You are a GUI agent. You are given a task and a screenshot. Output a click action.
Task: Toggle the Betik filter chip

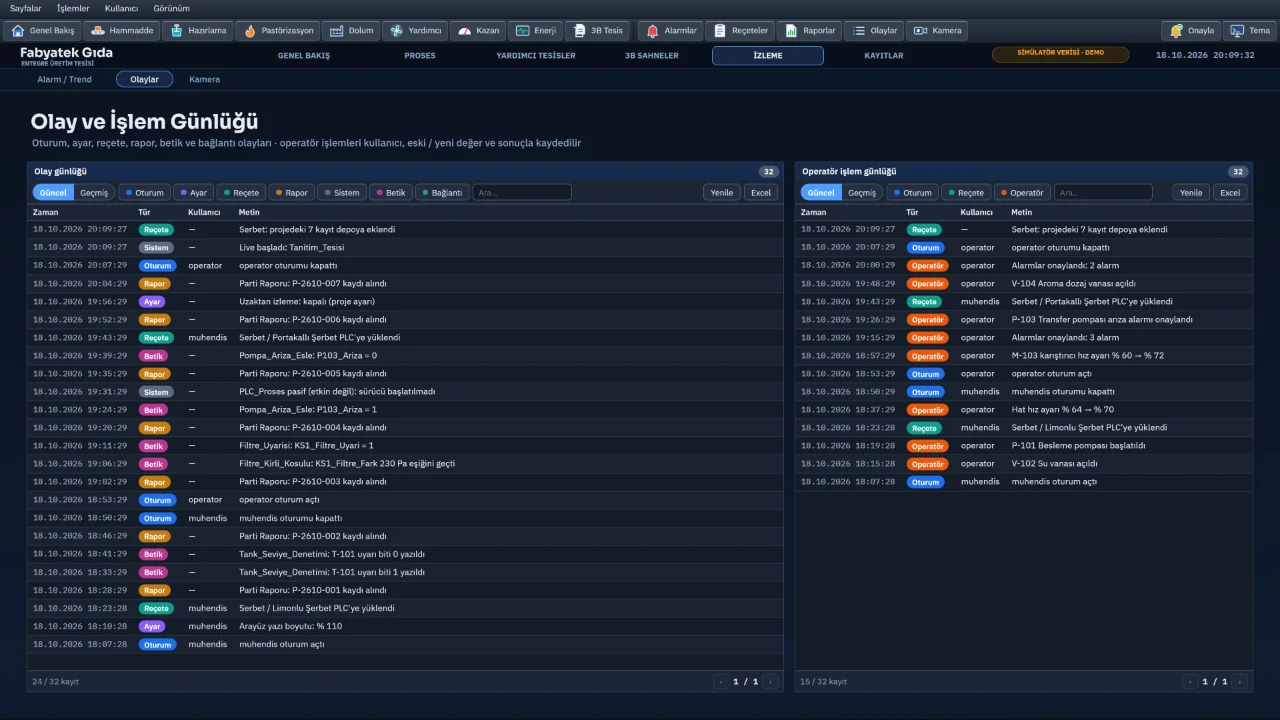pyautogui.click(x=391, y=193)
